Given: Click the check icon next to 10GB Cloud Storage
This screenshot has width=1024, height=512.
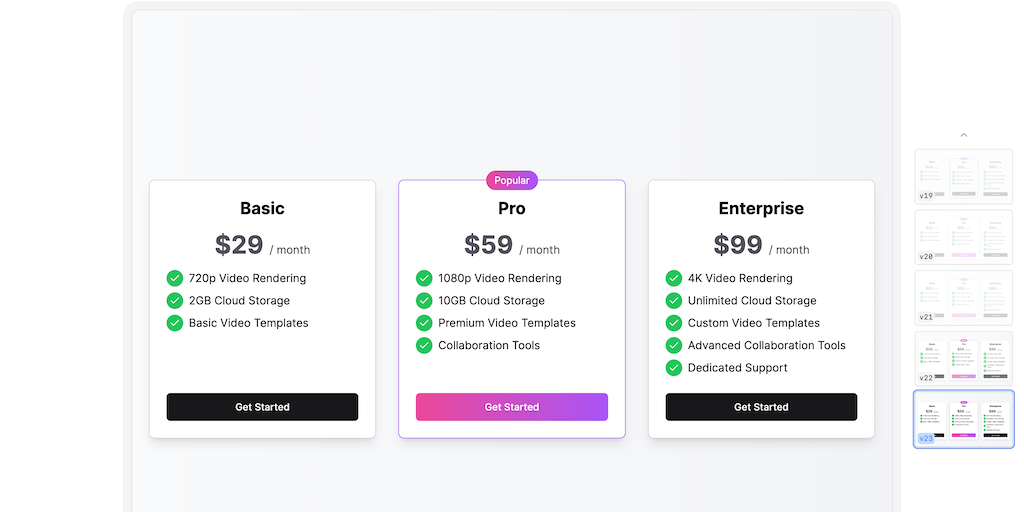Looking at the screenshot, I should click(x=424, y=301).
